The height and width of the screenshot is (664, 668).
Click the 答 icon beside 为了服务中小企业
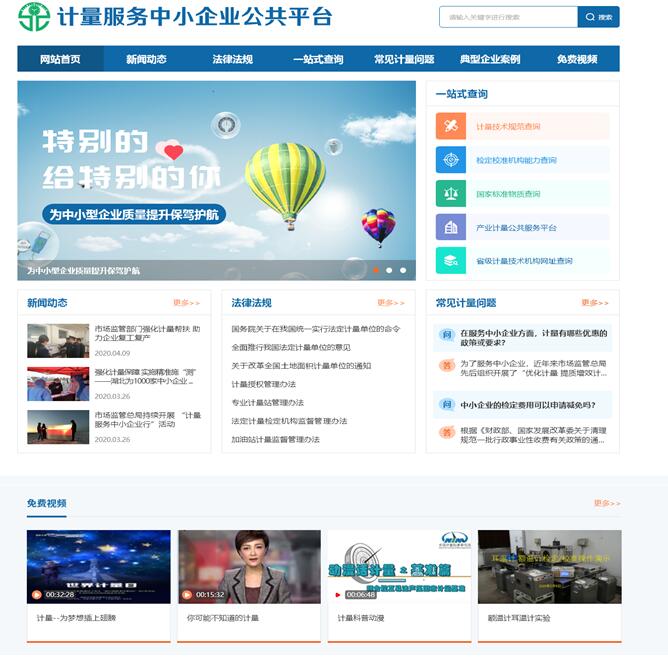pyautogui.click(x=446, y=365)
